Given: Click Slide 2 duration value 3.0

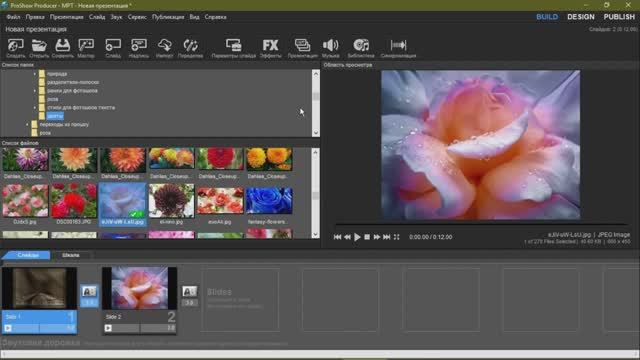Looking at the screenshot, I should coord(171,328).
